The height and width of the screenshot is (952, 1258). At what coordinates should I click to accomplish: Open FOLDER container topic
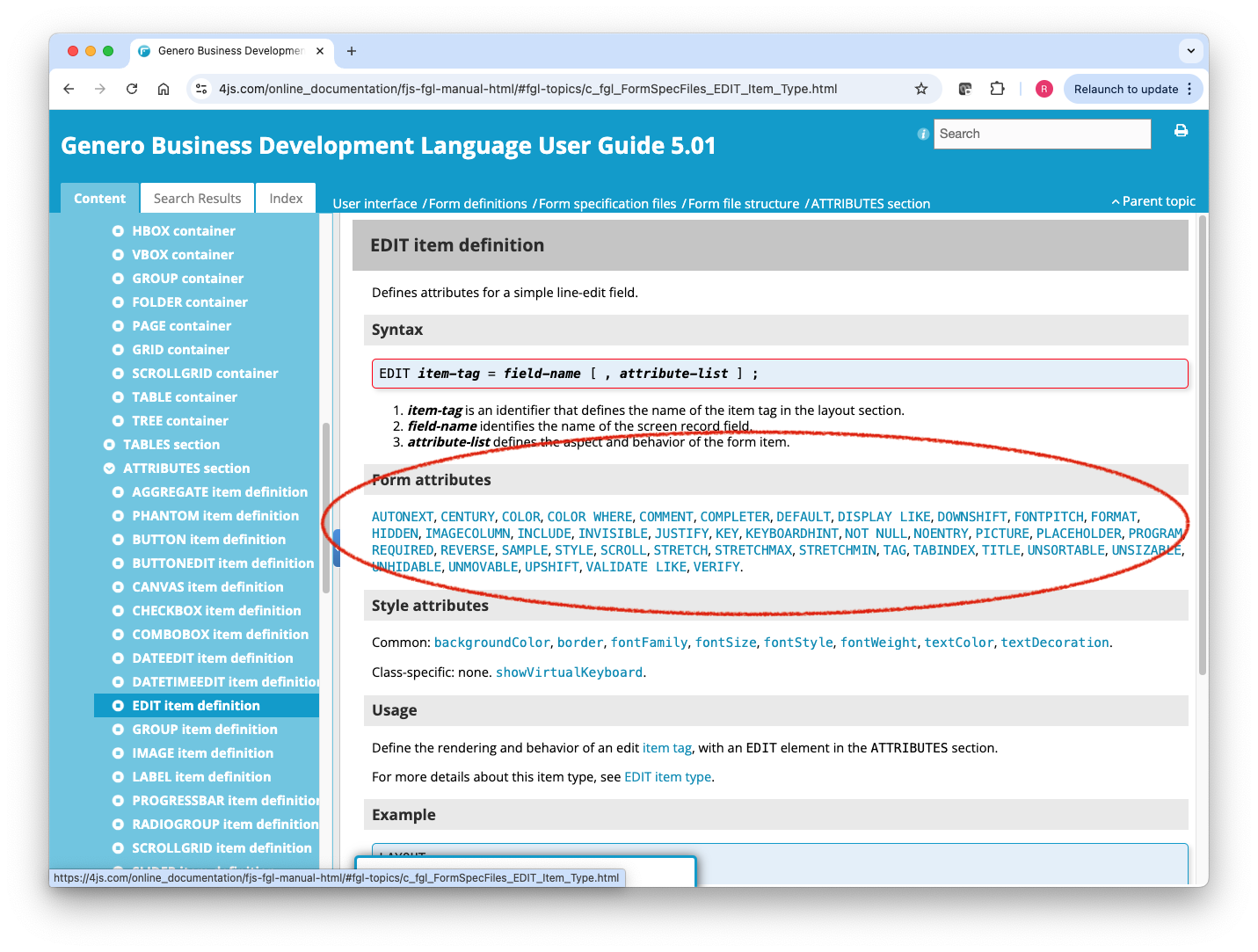[190, 302]
